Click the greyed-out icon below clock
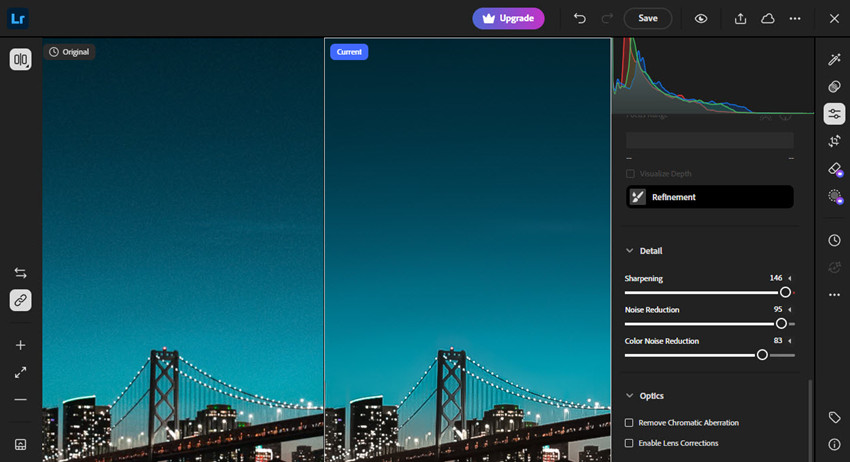This screenshot has width=850, height=462. click(x=834, y=267)
